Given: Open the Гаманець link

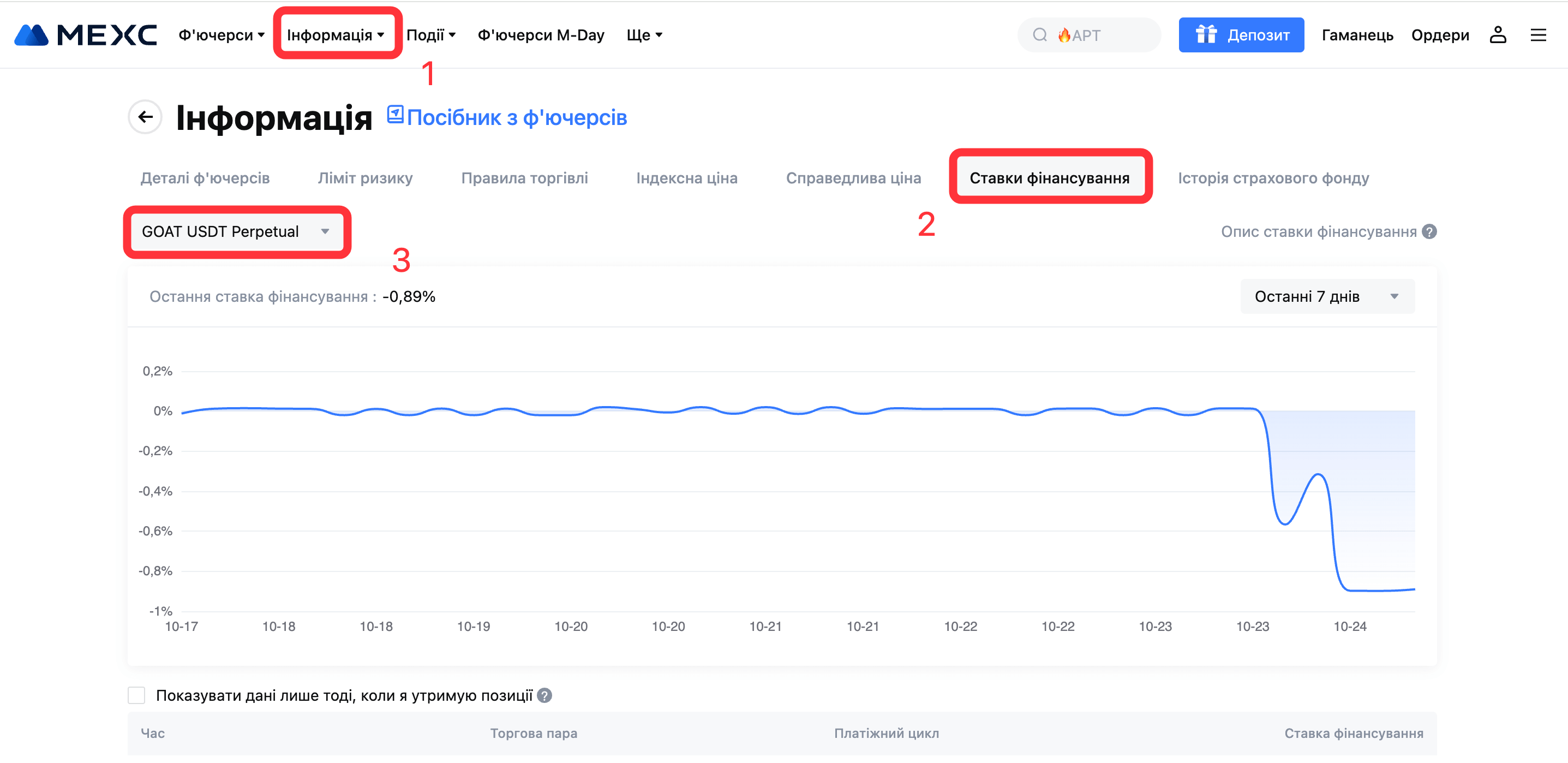Looking at the screenshot, I should click(x=1357, y=35).
